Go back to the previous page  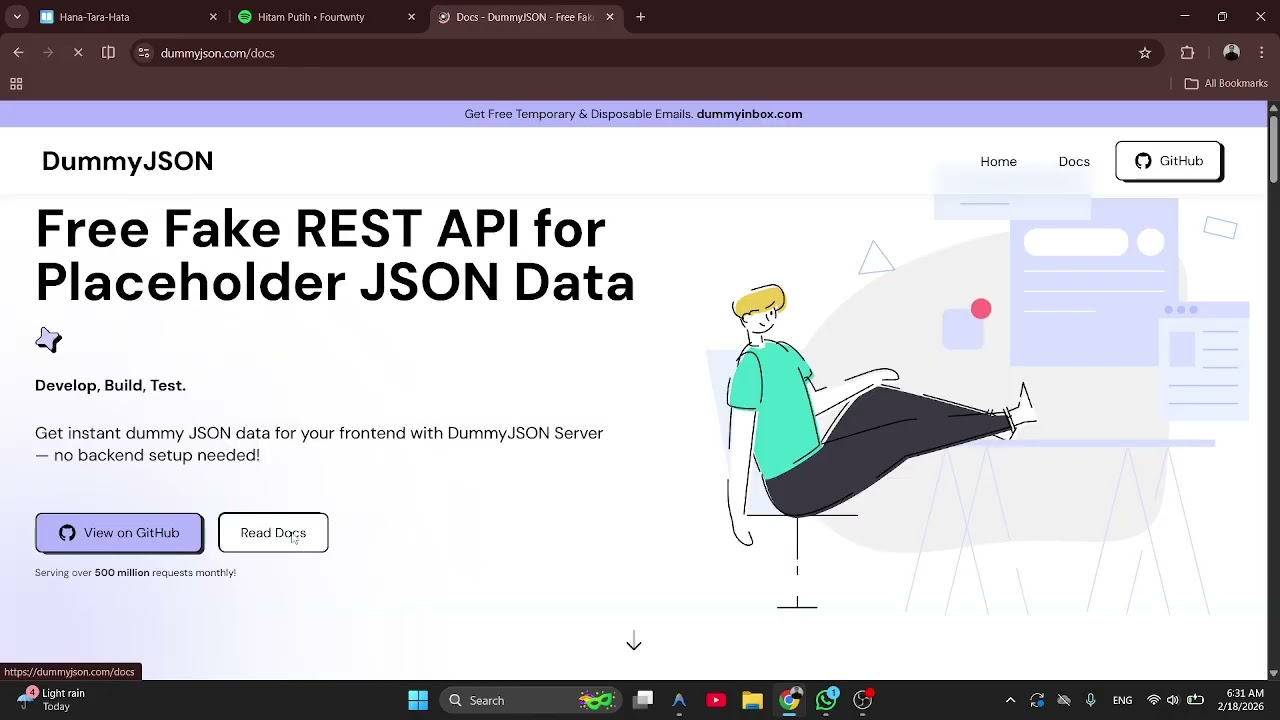(x=18, y=53)
